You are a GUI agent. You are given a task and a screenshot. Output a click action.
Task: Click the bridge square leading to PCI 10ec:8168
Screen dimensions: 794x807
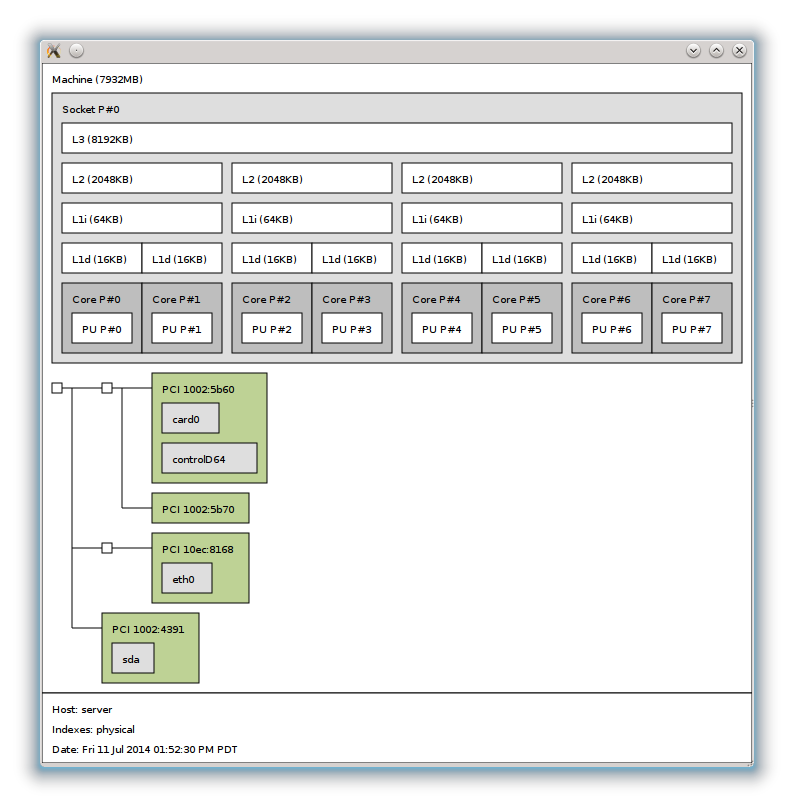click(x=107, y=548)
